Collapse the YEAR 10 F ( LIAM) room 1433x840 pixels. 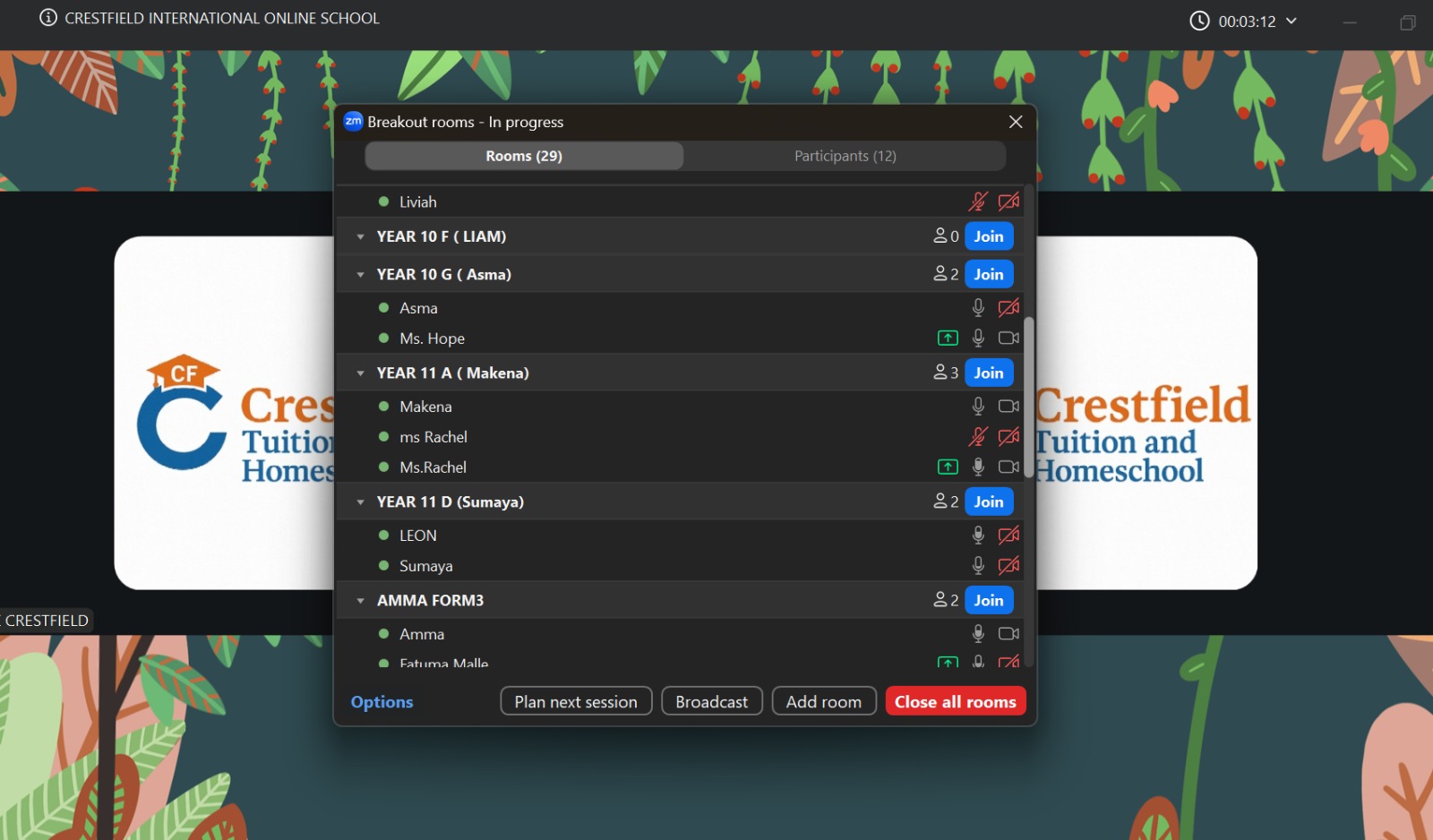tap(360, 236)
